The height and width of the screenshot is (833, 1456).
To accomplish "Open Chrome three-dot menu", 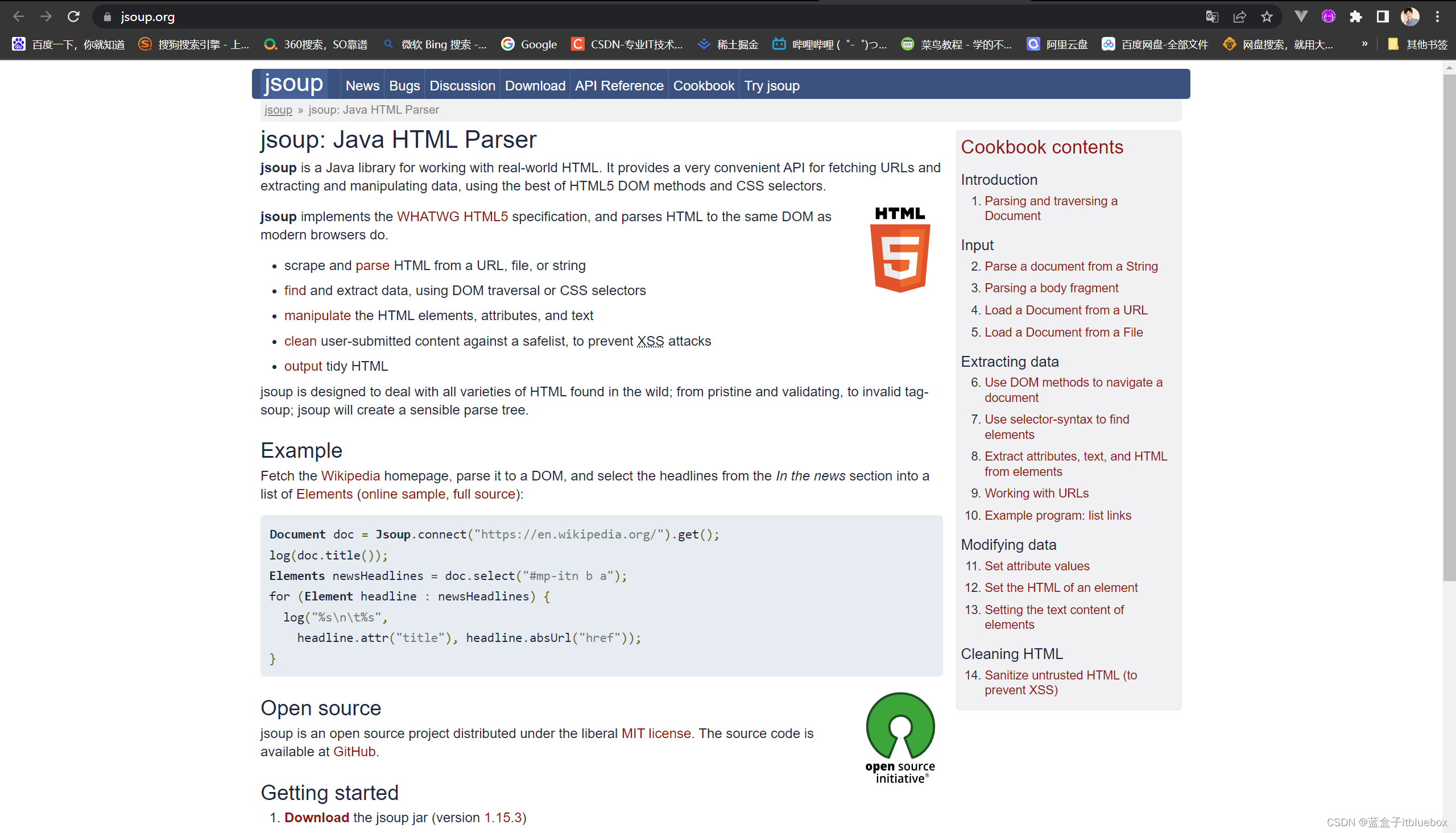I will (x=1437, y=16).
